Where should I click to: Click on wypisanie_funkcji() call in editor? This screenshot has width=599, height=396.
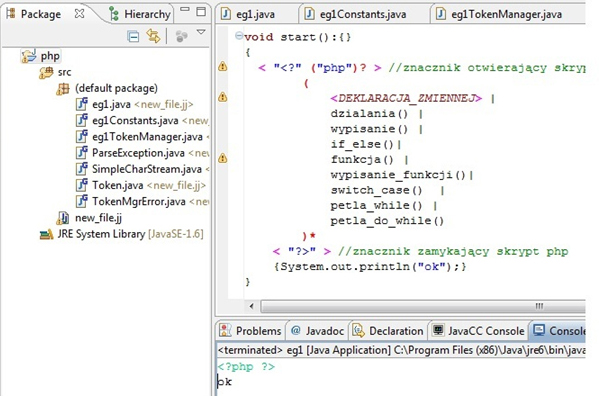point(398,175)
